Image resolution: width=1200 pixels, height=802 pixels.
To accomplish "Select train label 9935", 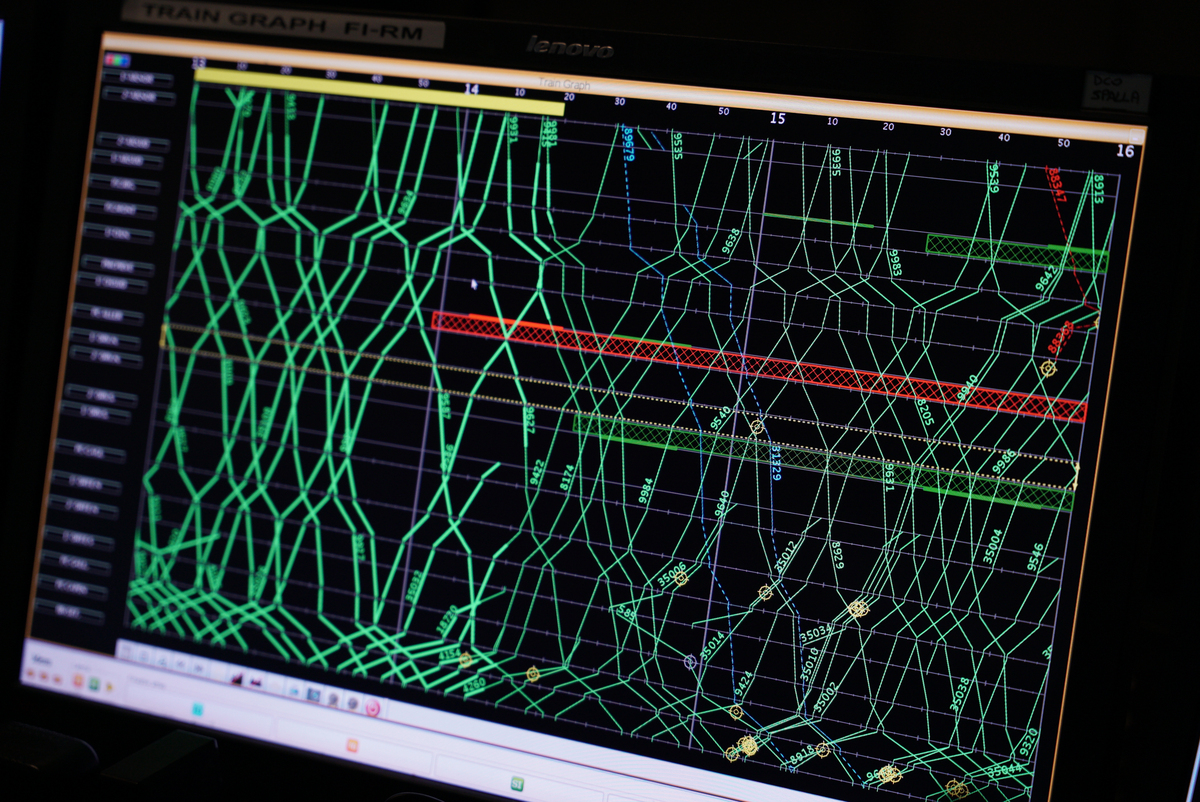I will coord(835,161).
